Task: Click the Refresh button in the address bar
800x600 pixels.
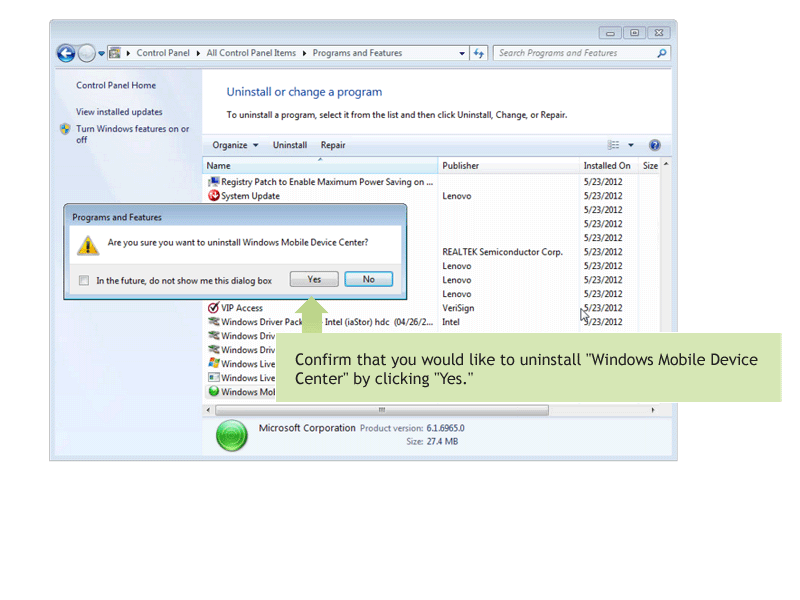Action: tap(479, 53)
